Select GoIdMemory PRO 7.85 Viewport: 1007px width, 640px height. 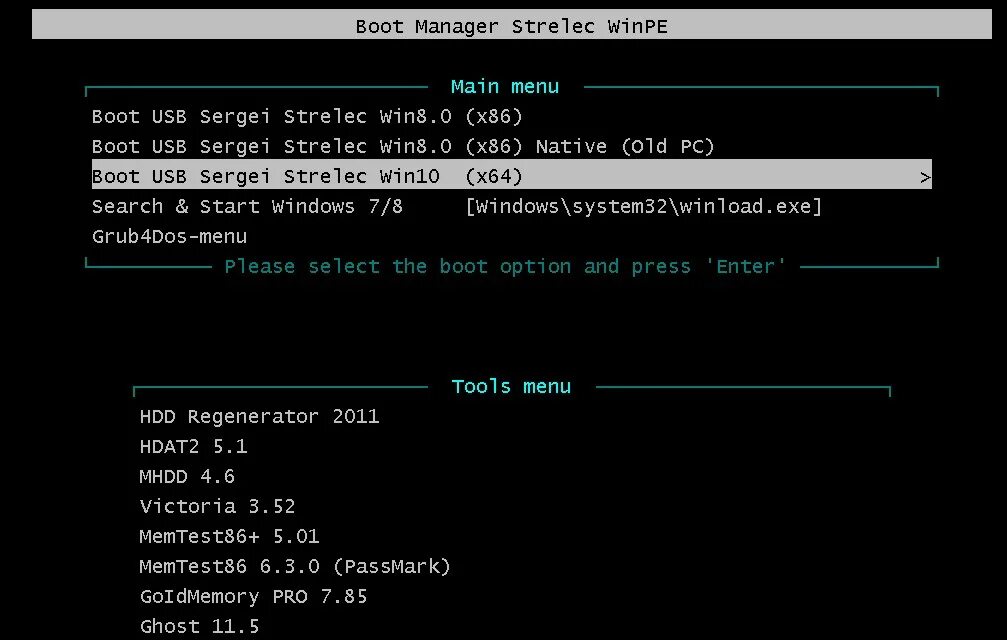click(x=252, y=596)
